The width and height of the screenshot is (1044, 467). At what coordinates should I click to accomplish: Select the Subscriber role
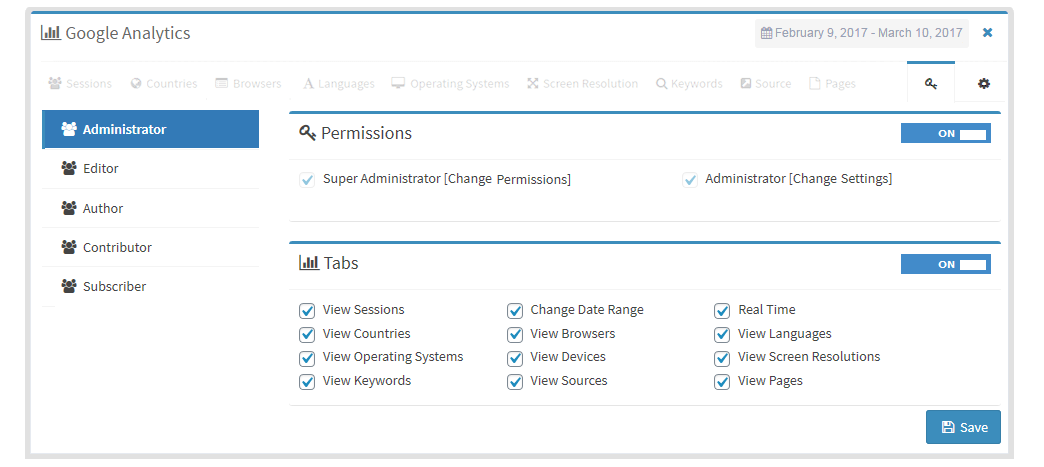pos(150,286)
